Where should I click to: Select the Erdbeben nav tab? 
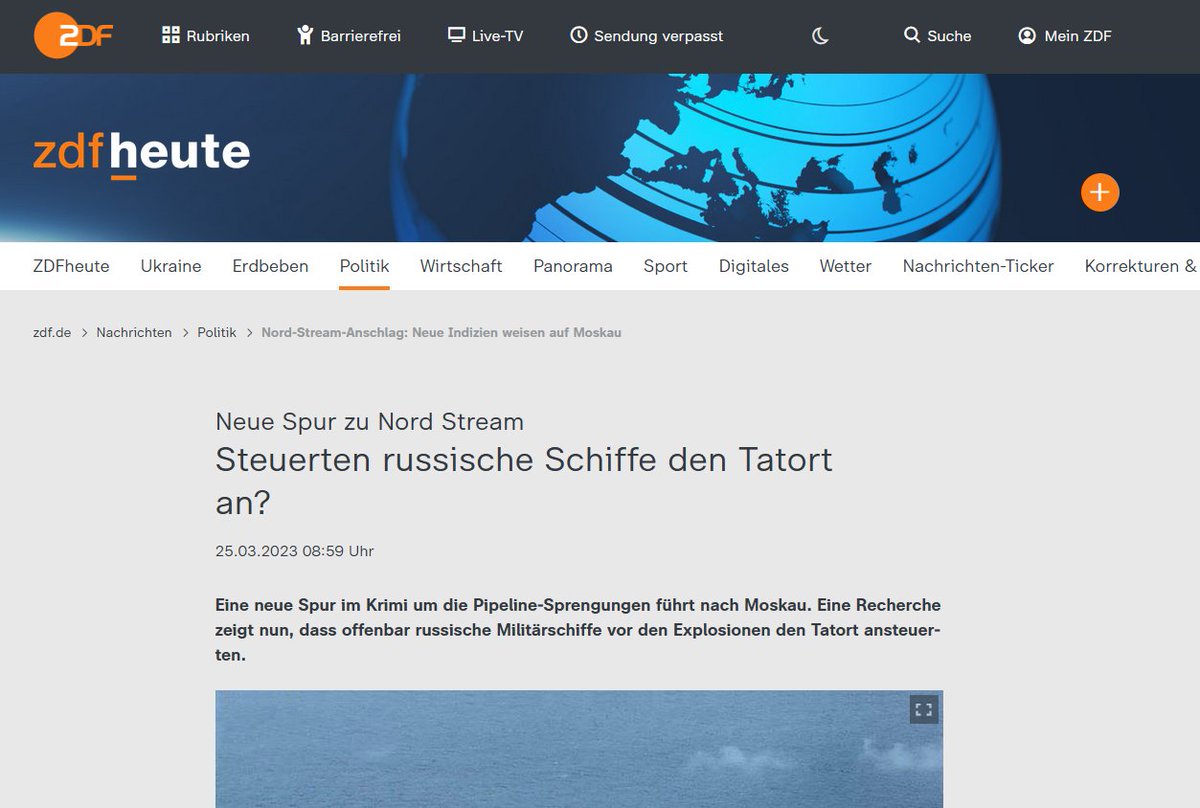270,266
